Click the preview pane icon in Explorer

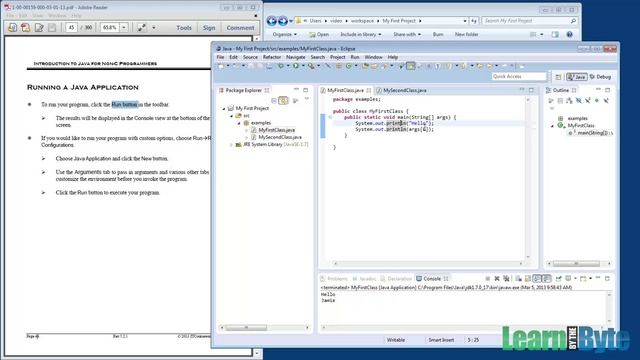[x=555, y=35]
